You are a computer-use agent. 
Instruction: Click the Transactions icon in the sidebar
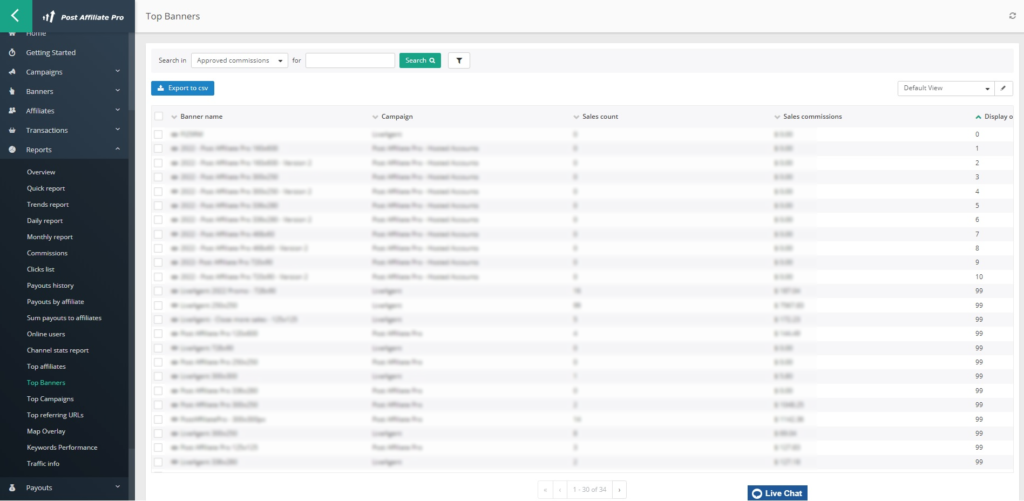click(x=12, y=130)
